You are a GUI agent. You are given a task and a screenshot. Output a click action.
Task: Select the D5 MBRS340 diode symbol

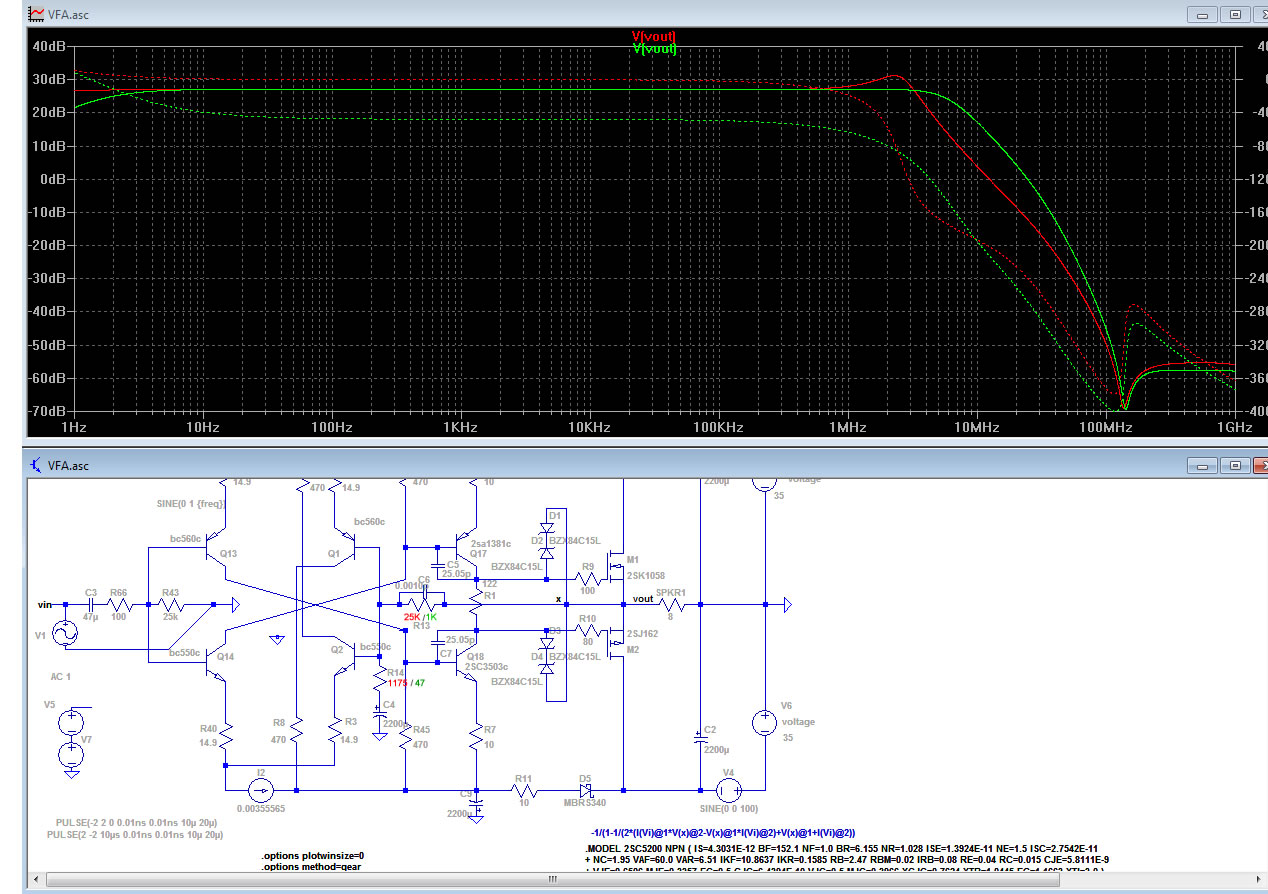(x=587, y=790)
